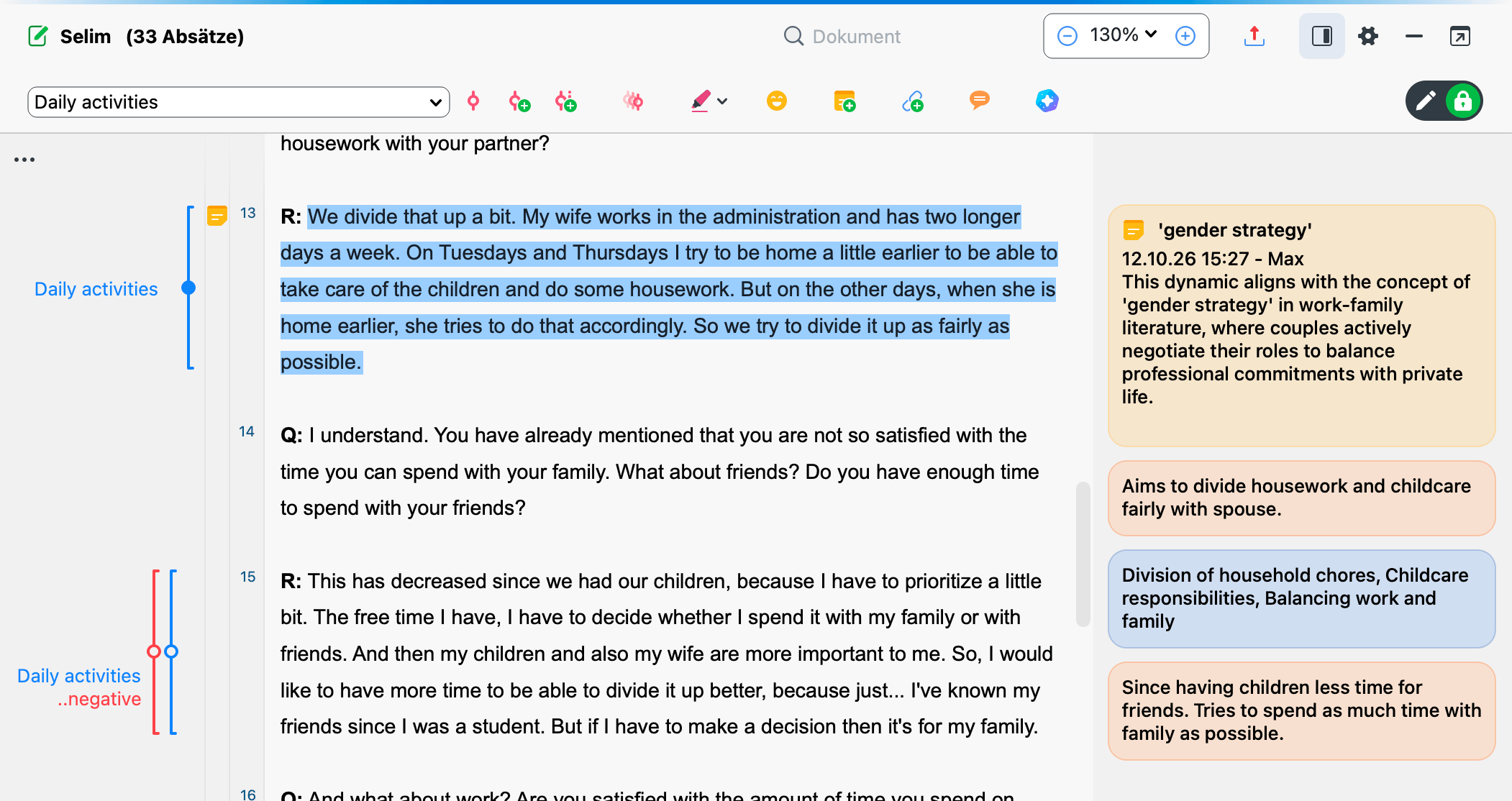The width and height of the screenshot is (1512, 801).
Task: Select the color highlighter pen tool
Action: click(701, 101)
